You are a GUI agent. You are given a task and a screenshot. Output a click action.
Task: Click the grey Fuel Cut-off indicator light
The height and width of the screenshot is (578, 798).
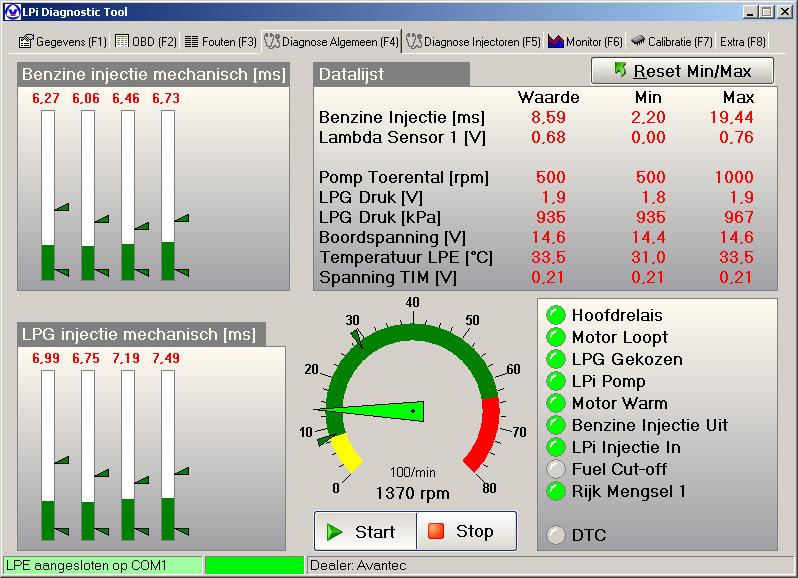coord(556,469)
